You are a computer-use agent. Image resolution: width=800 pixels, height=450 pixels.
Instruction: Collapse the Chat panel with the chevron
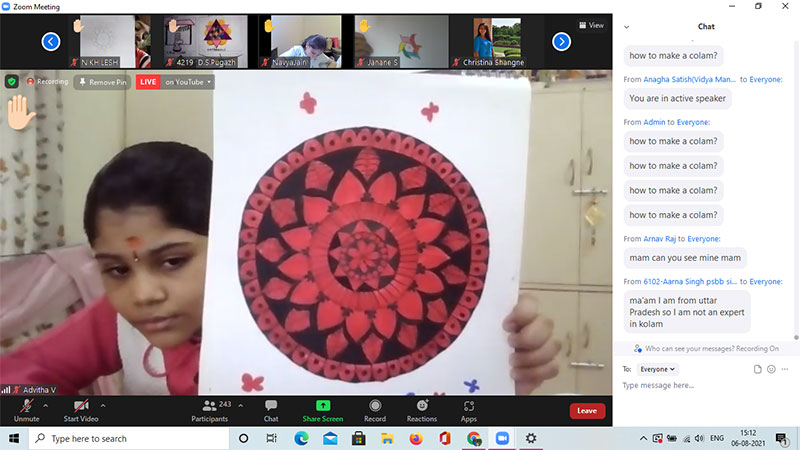click(x=627, y=27)
